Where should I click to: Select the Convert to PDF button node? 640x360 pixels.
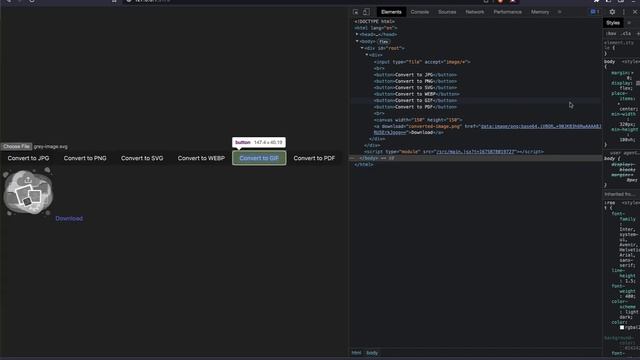pyautogui.click(x=416, y=107)
